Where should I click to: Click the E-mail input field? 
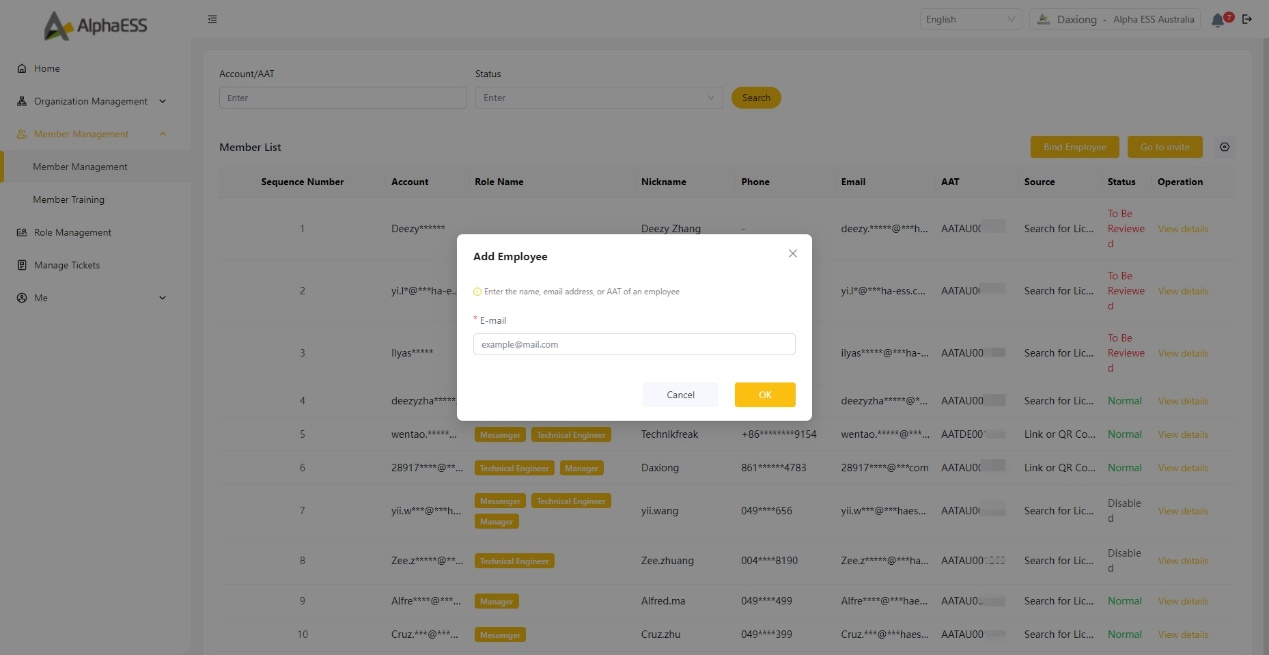(634, 344)
